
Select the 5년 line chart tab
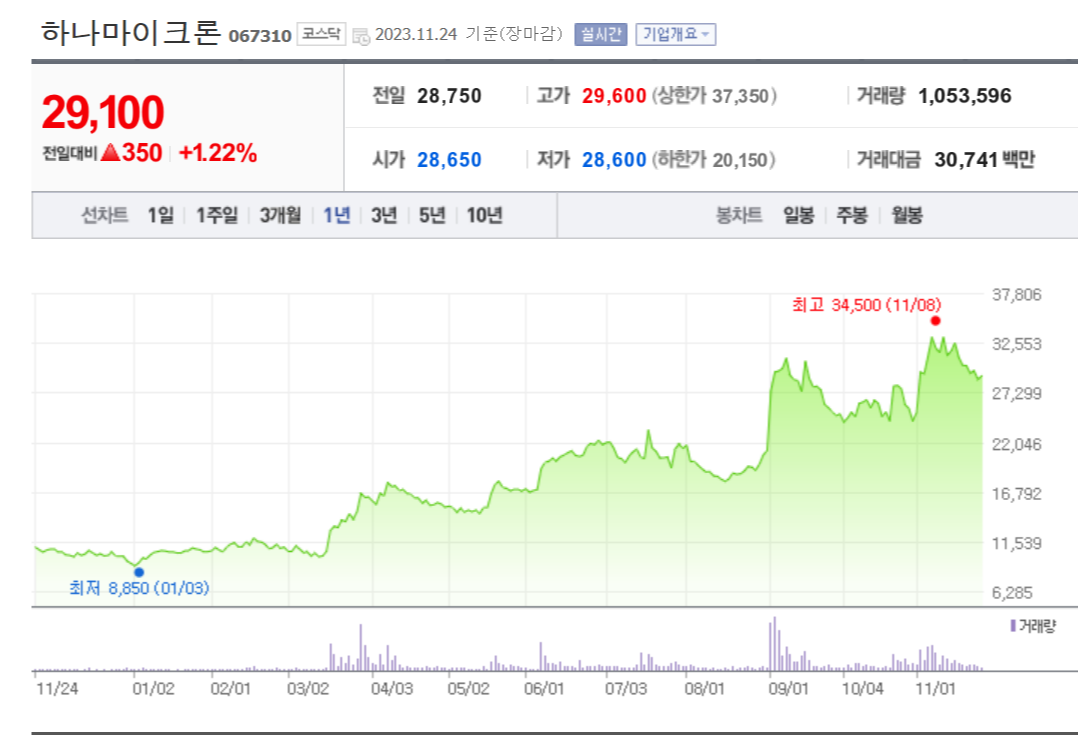[x=432, y=216]
